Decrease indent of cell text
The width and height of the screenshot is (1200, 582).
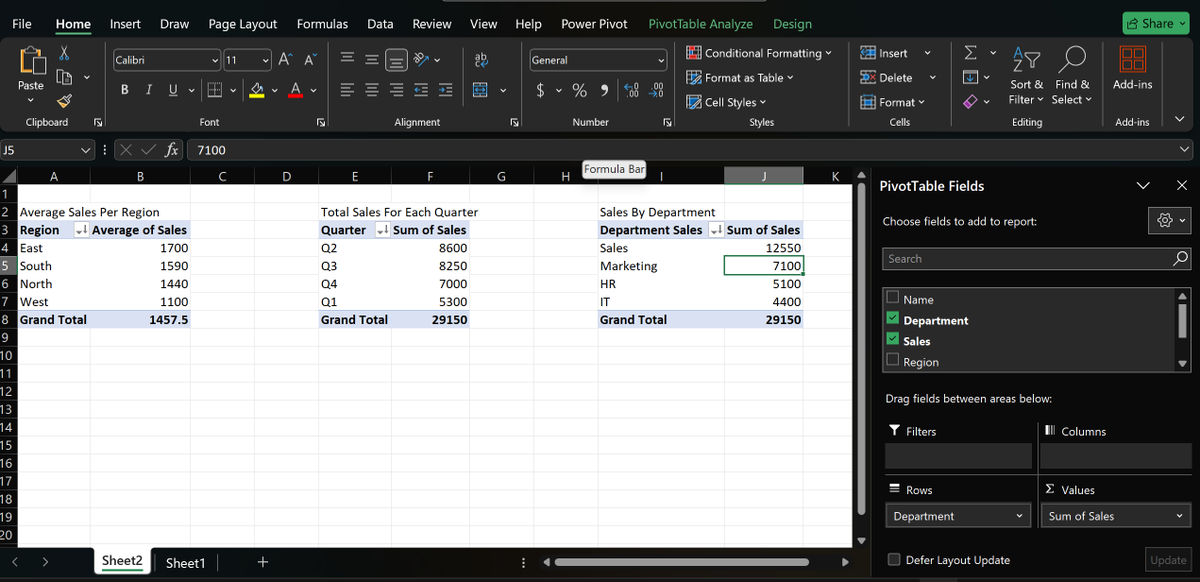point(421,90)
